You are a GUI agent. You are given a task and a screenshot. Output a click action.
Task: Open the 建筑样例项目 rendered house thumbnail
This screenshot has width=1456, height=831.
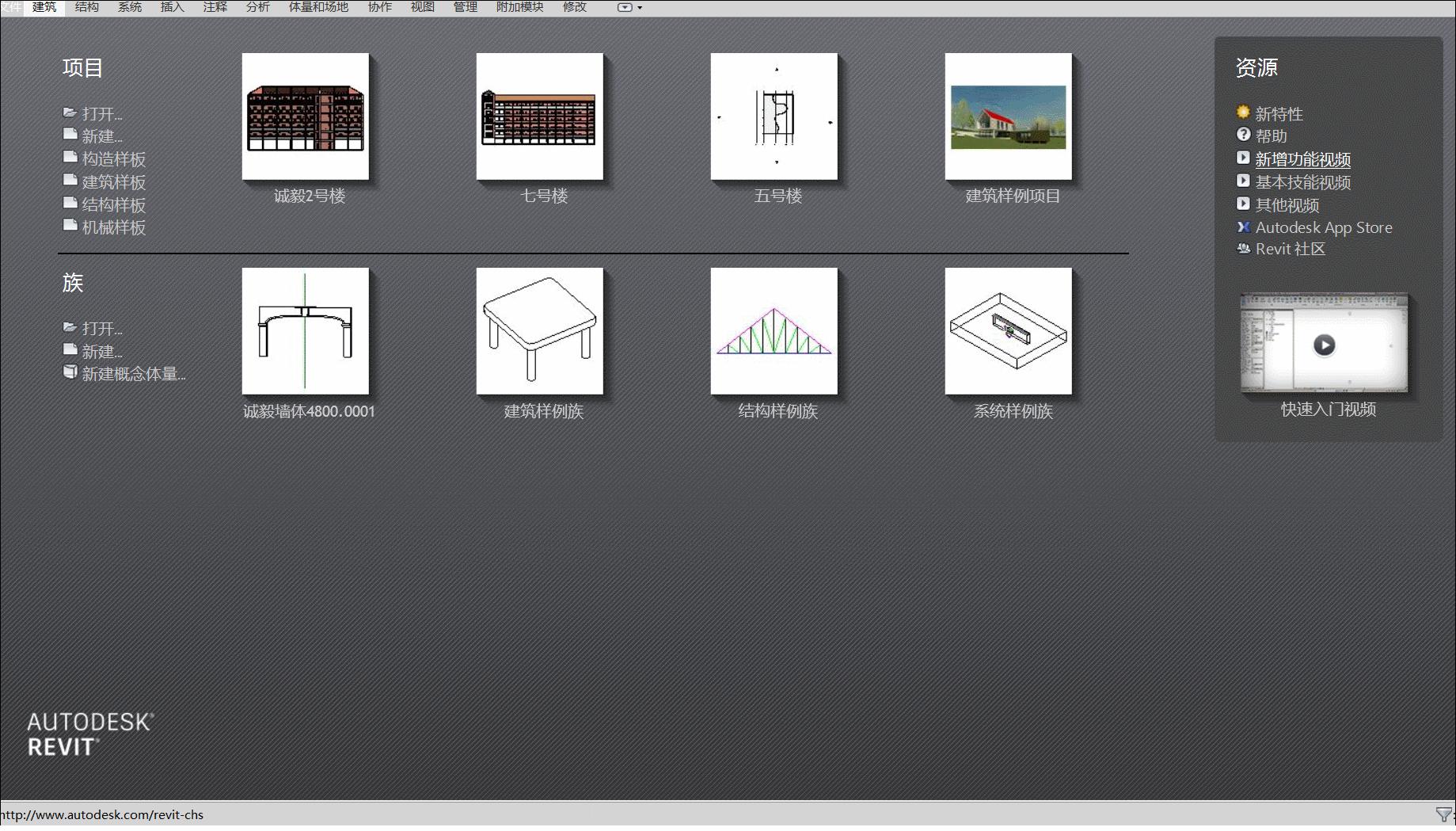(x=1009, y=116)
